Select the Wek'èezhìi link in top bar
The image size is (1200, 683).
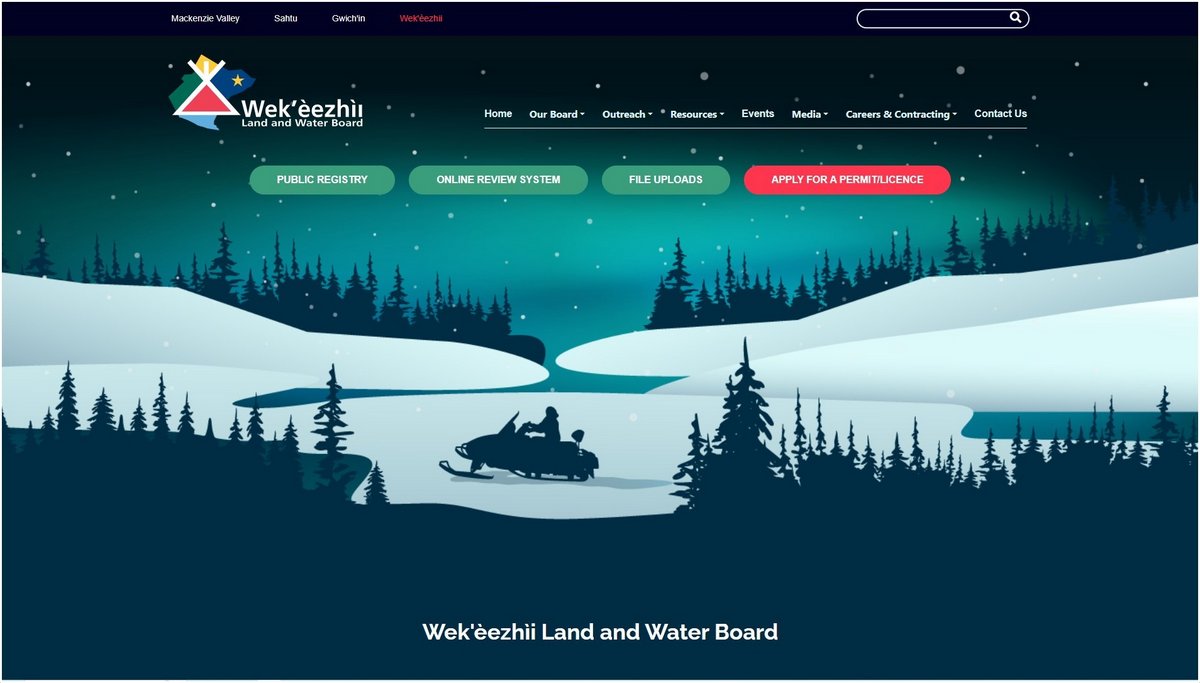click(421, 18)
